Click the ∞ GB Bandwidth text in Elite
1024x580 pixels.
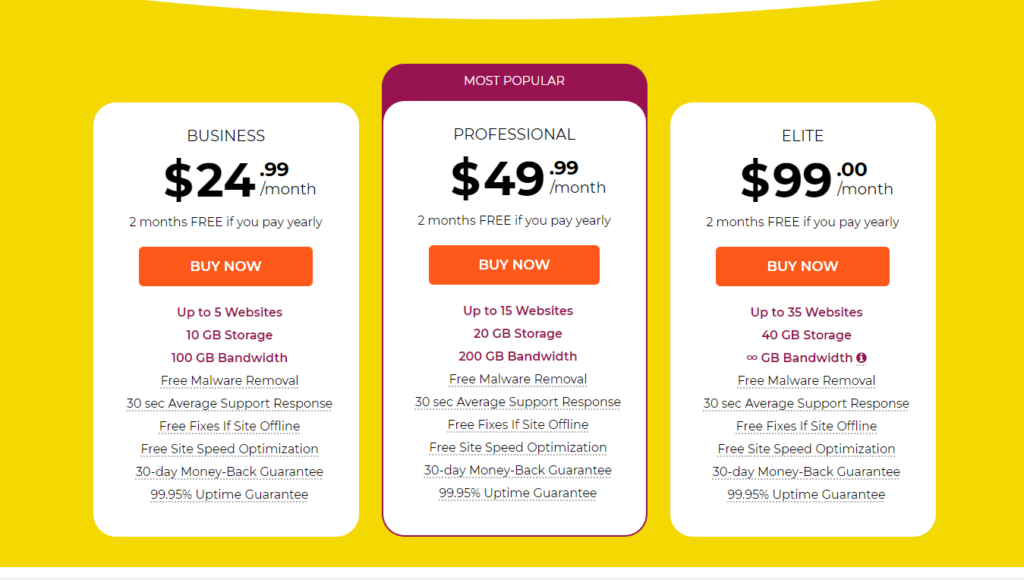coord(799,358)
